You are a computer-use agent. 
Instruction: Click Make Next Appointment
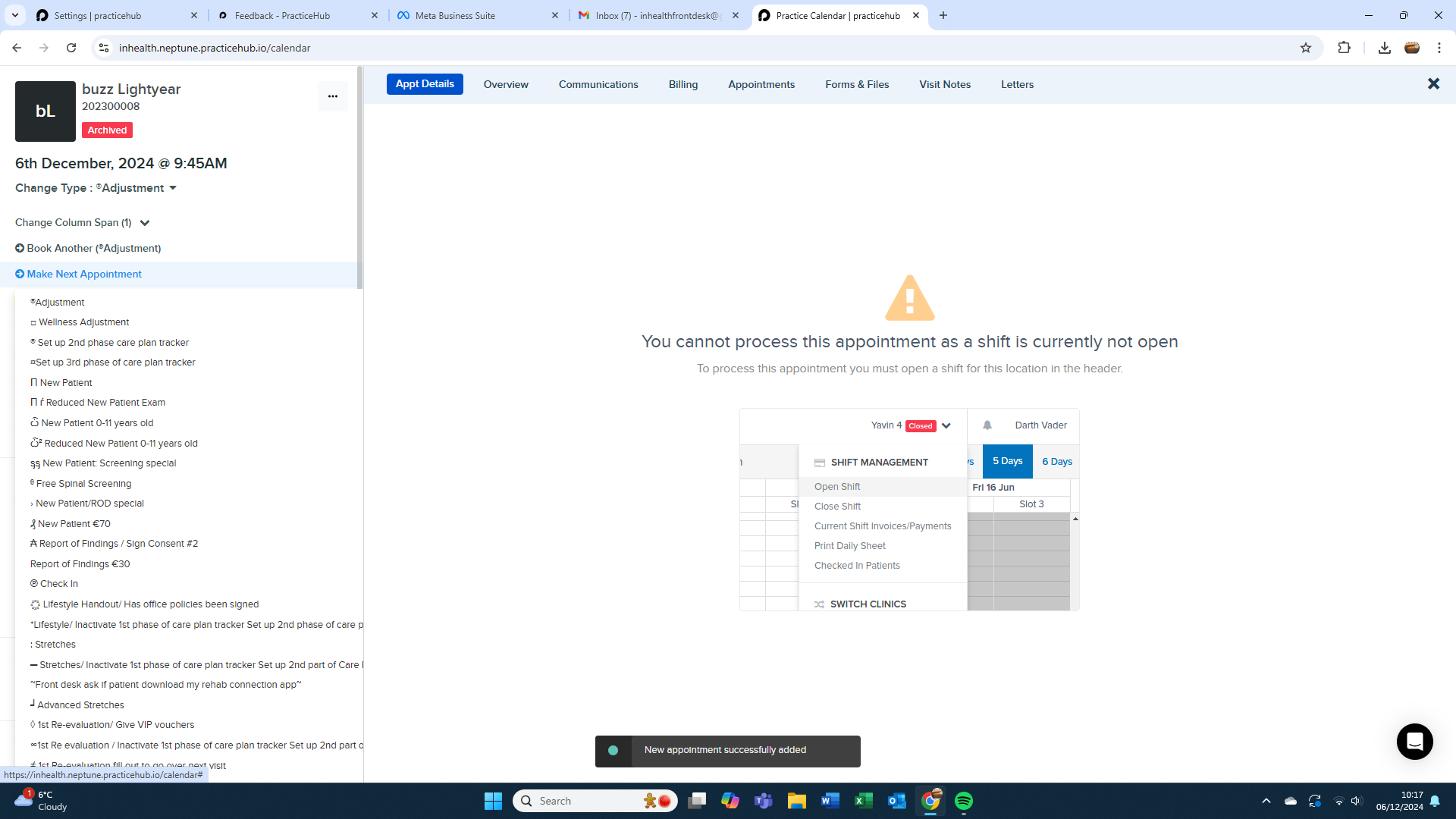84,275
